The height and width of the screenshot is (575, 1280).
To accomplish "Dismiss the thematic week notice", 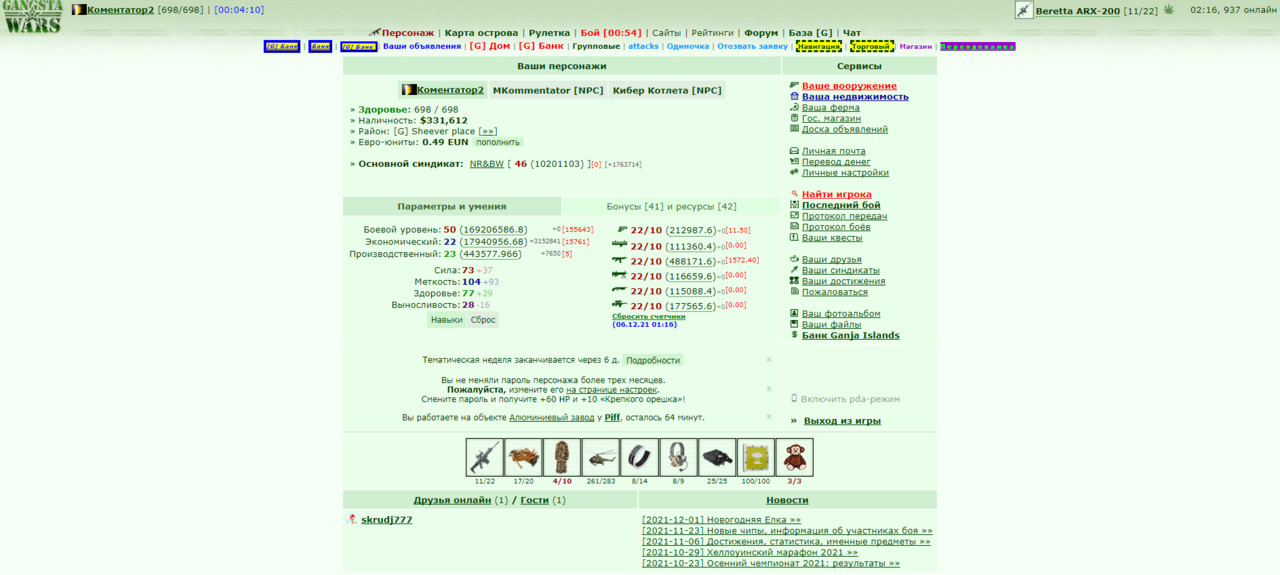I will tap(769, 359).
